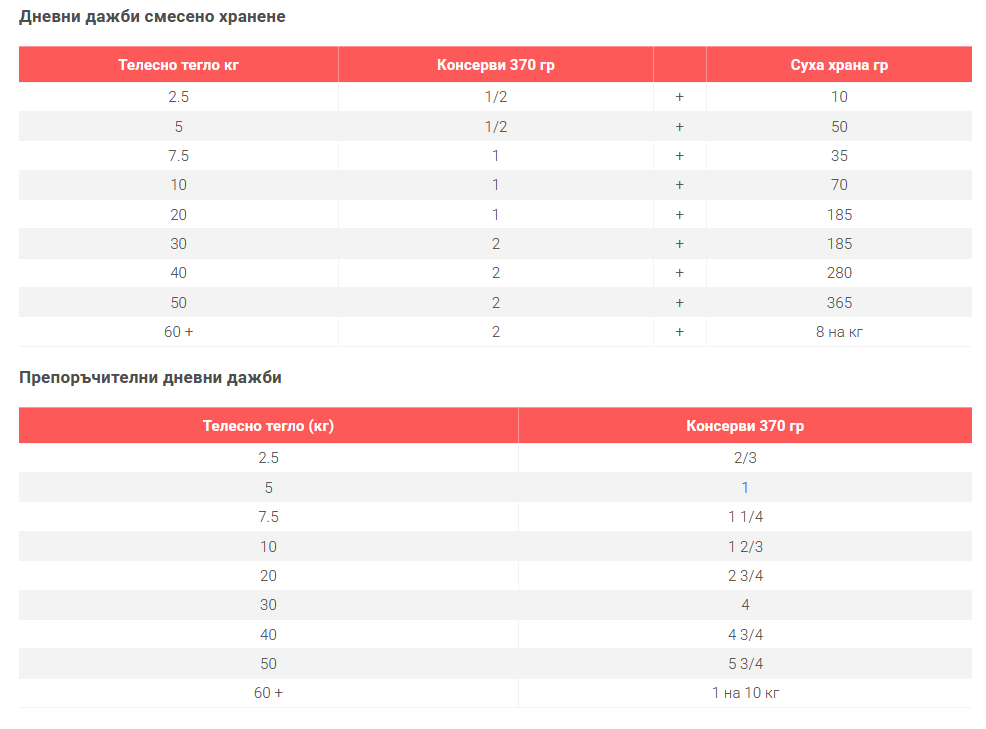Click the "Телесно тегло (кг)" column header
Viewport: 986px width, 729px height.
click(268, 426)
